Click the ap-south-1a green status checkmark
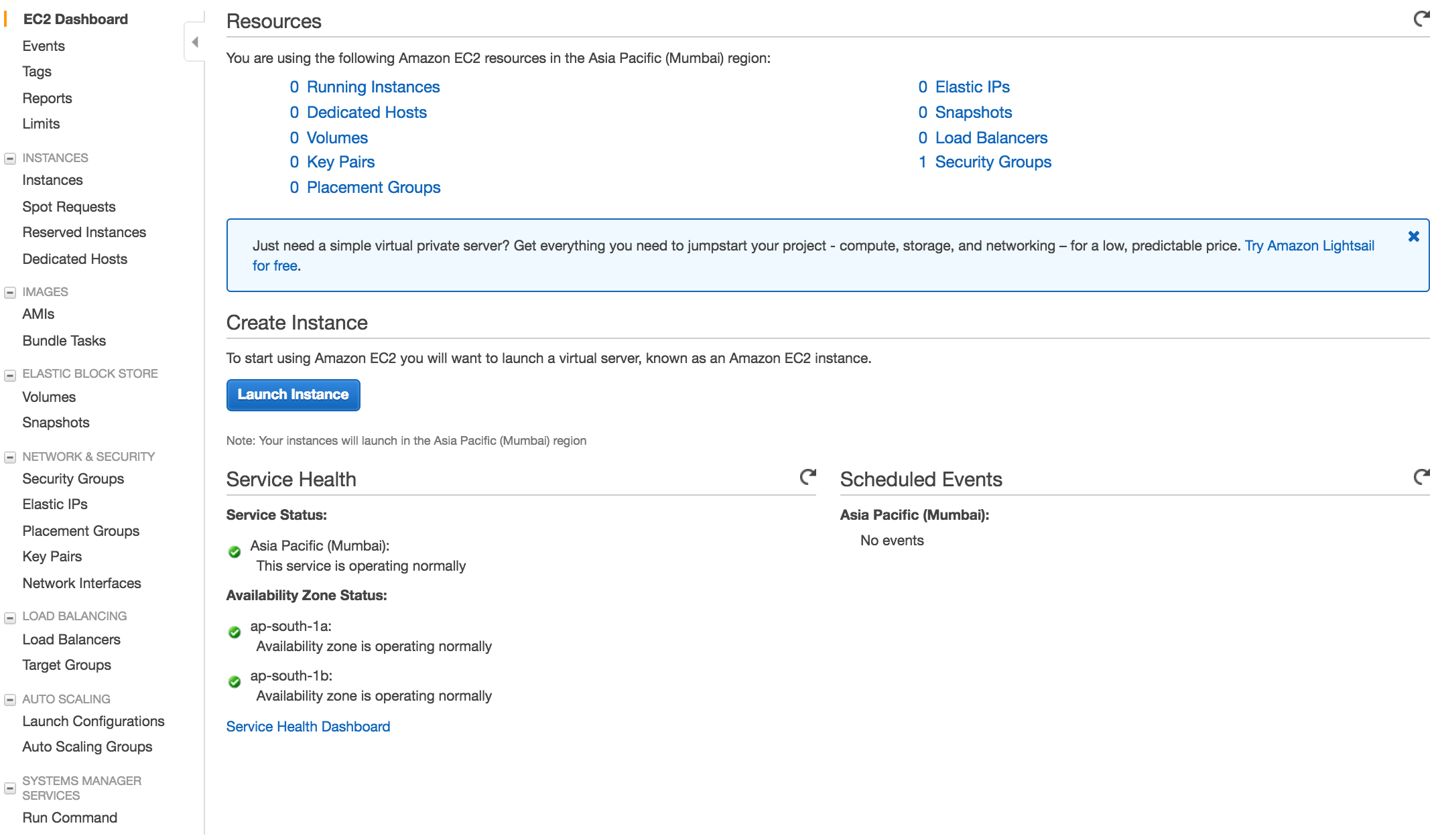 pos(235,632)
